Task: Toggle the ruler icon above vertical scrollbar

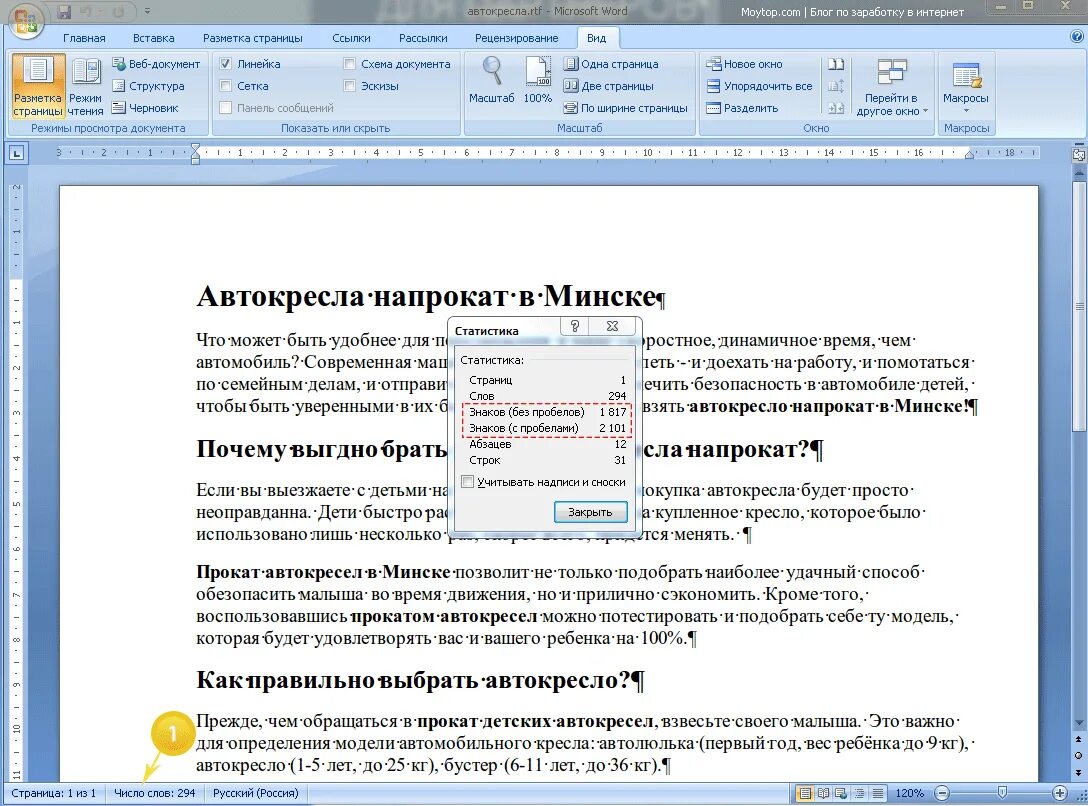Action: (x=1079, y=155)
